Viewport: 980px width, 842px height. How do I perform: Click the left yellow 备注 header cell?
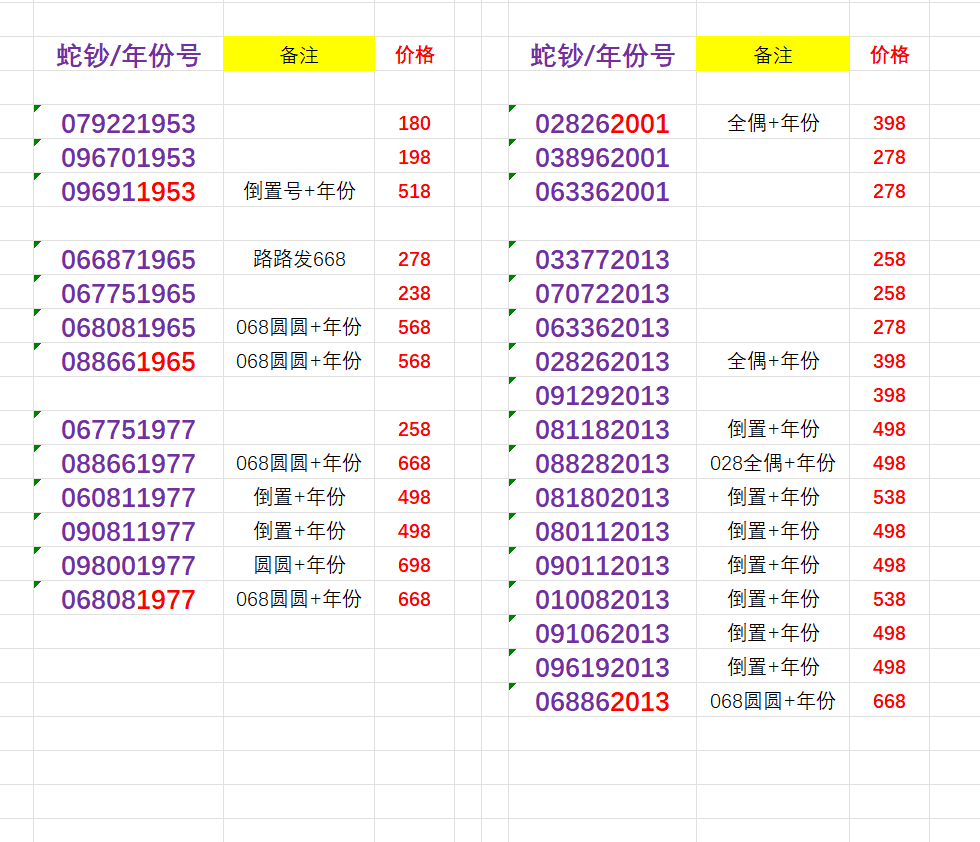point(299,55)
